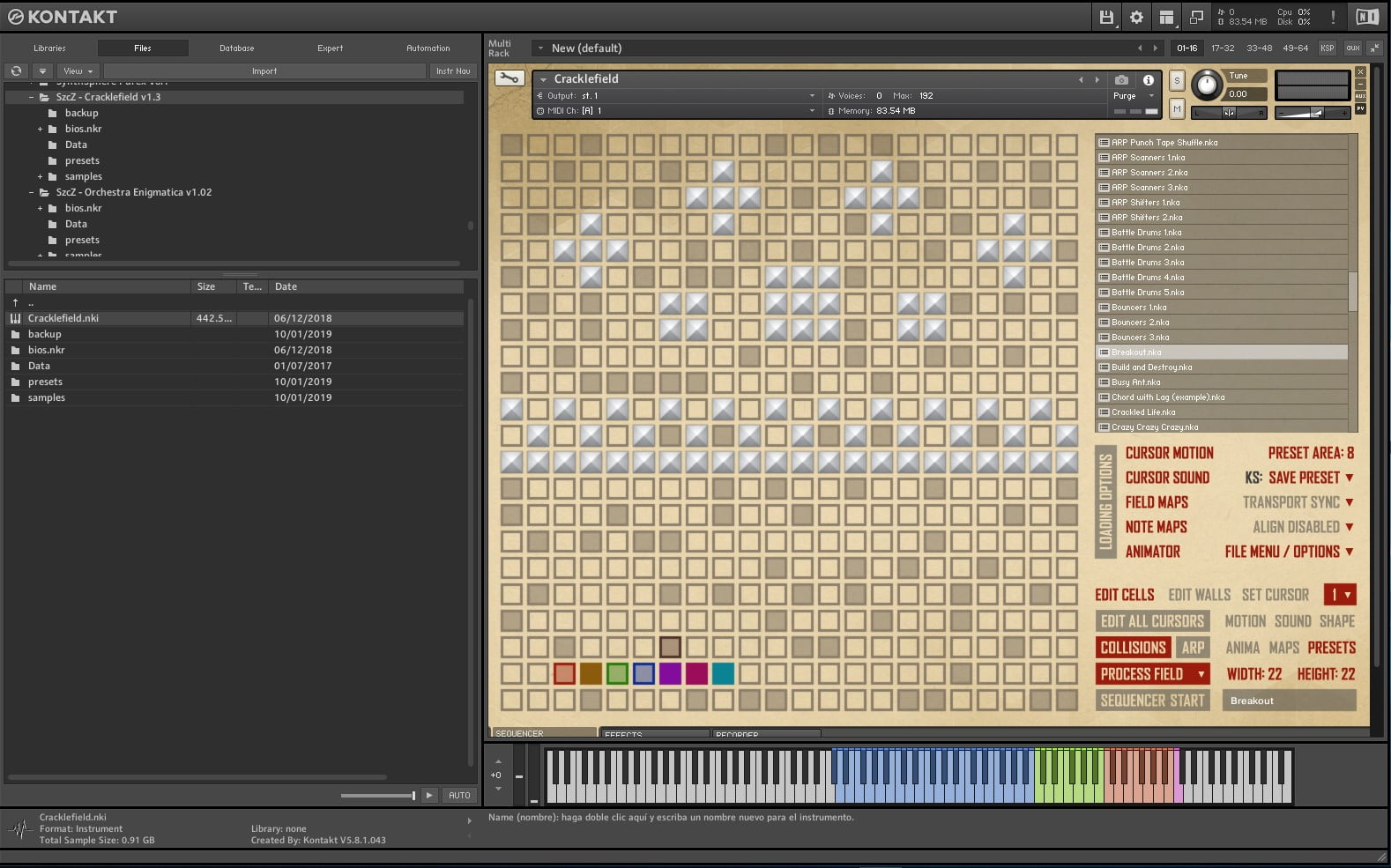
Task: Click the refresh icon in Files browser
Action: (x=16, y=70)
